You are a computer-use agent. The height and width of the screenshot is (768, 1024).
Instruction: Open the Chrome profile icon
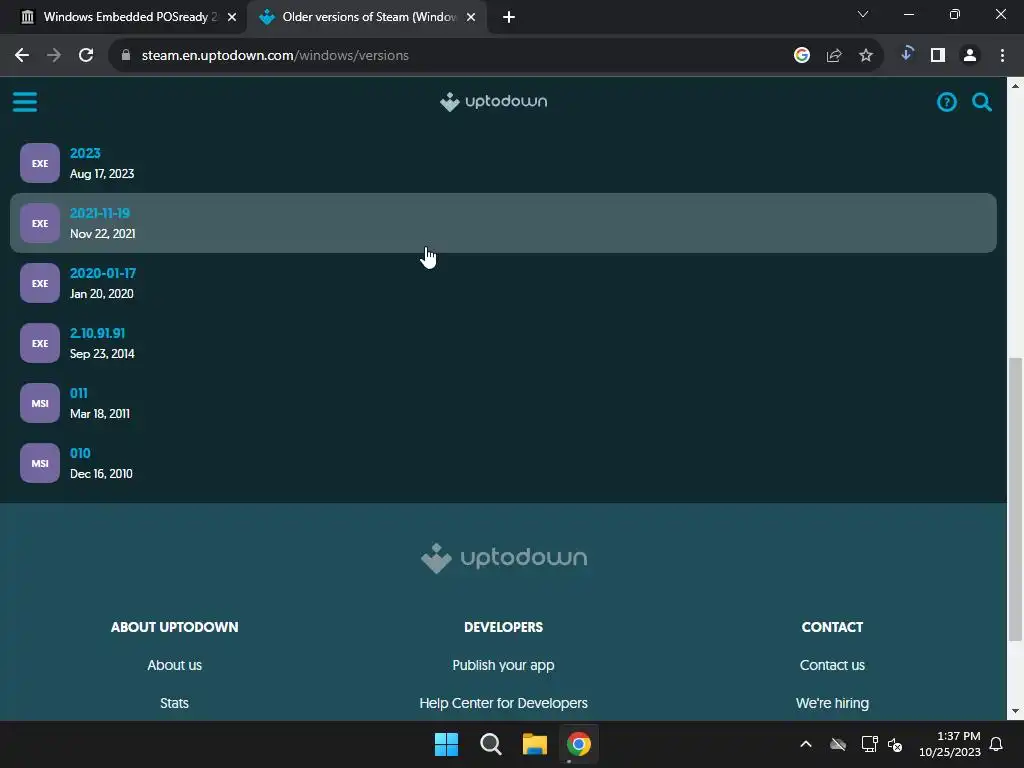click(970, 56)
